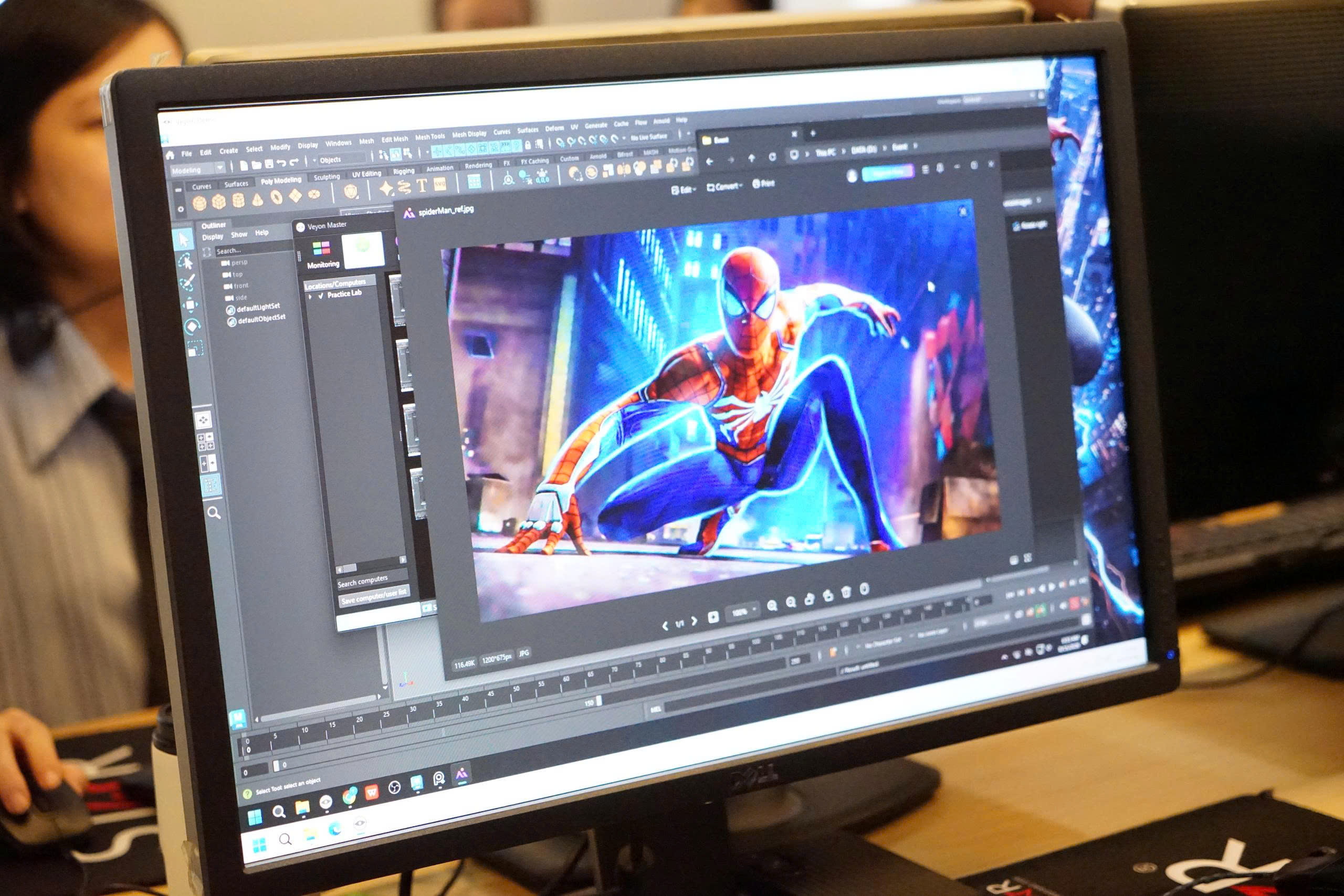Click zoom in icon in image viewer

[772, 605]
